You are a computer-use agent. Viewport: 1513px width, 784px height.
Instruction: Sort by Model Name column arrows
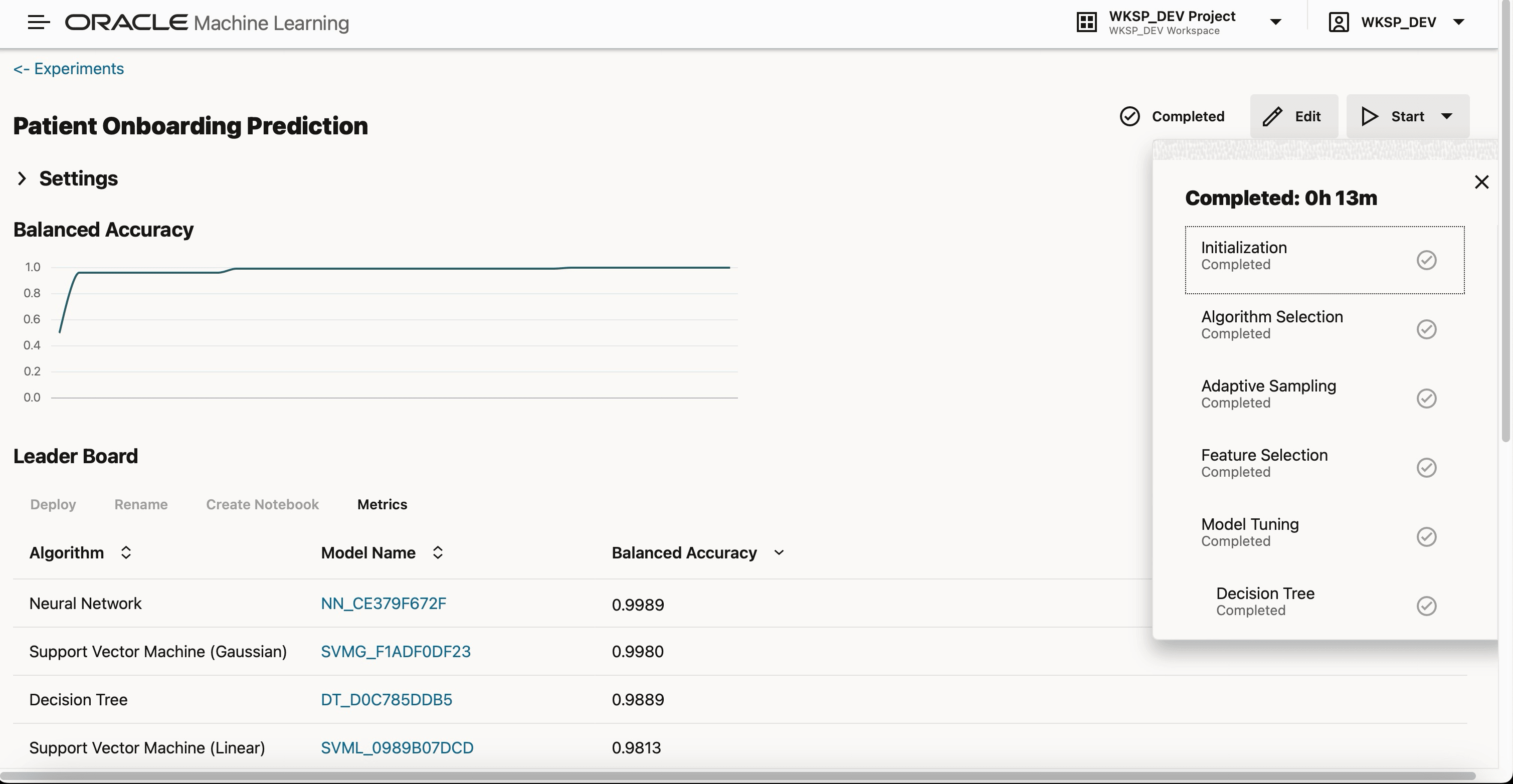click(x=438, y=552)
